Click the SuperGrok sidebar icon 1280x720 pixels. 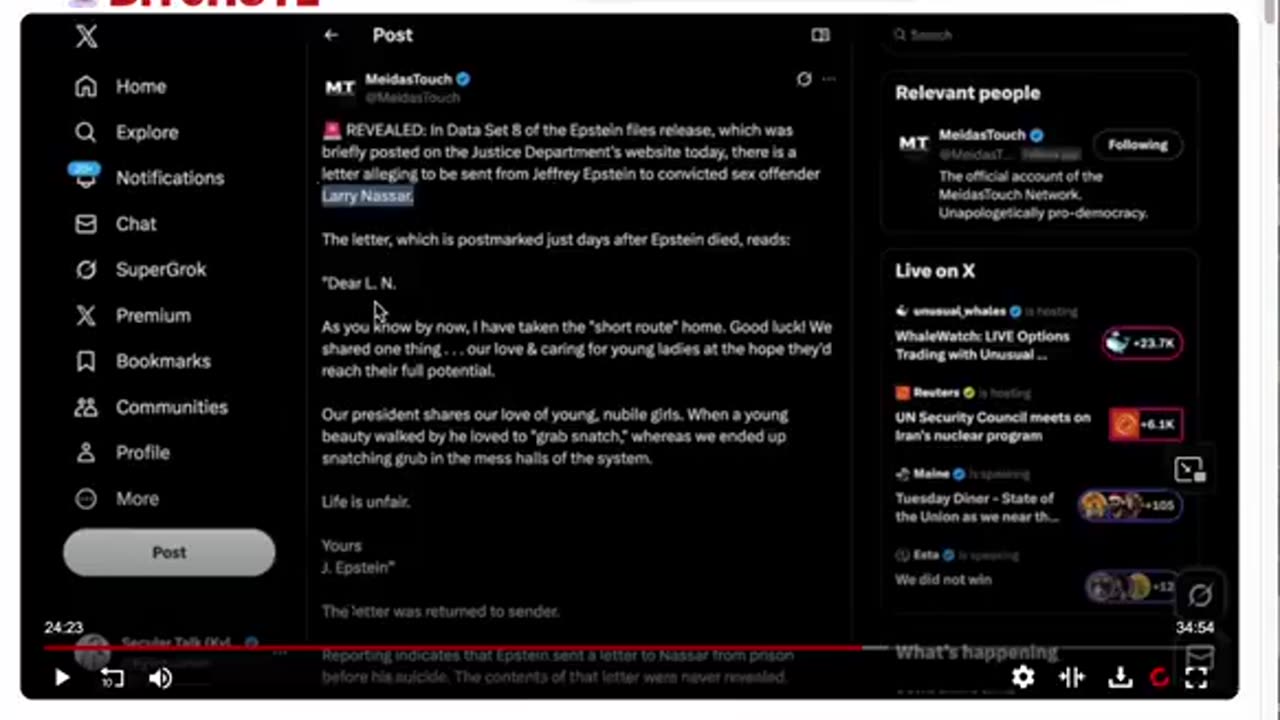tap(86, 269)
